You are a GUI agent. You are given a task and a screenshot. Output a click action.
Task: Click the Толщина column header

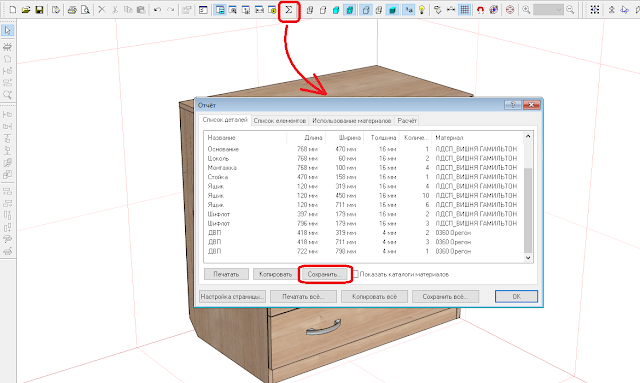coord(382,138)
